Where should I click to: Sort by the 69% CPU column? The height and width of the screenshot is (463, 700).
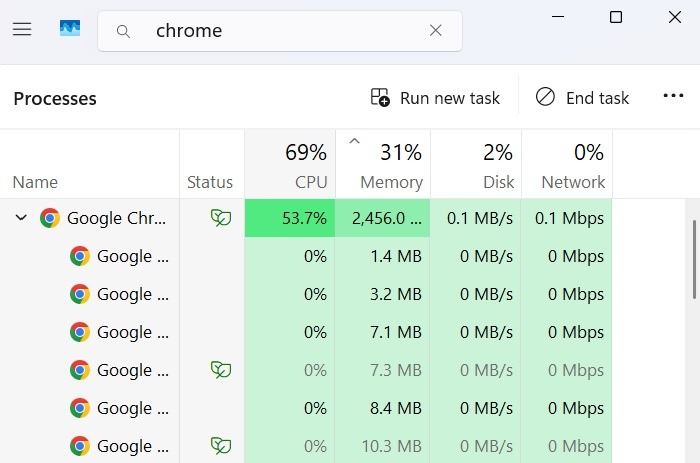[290, 164]
